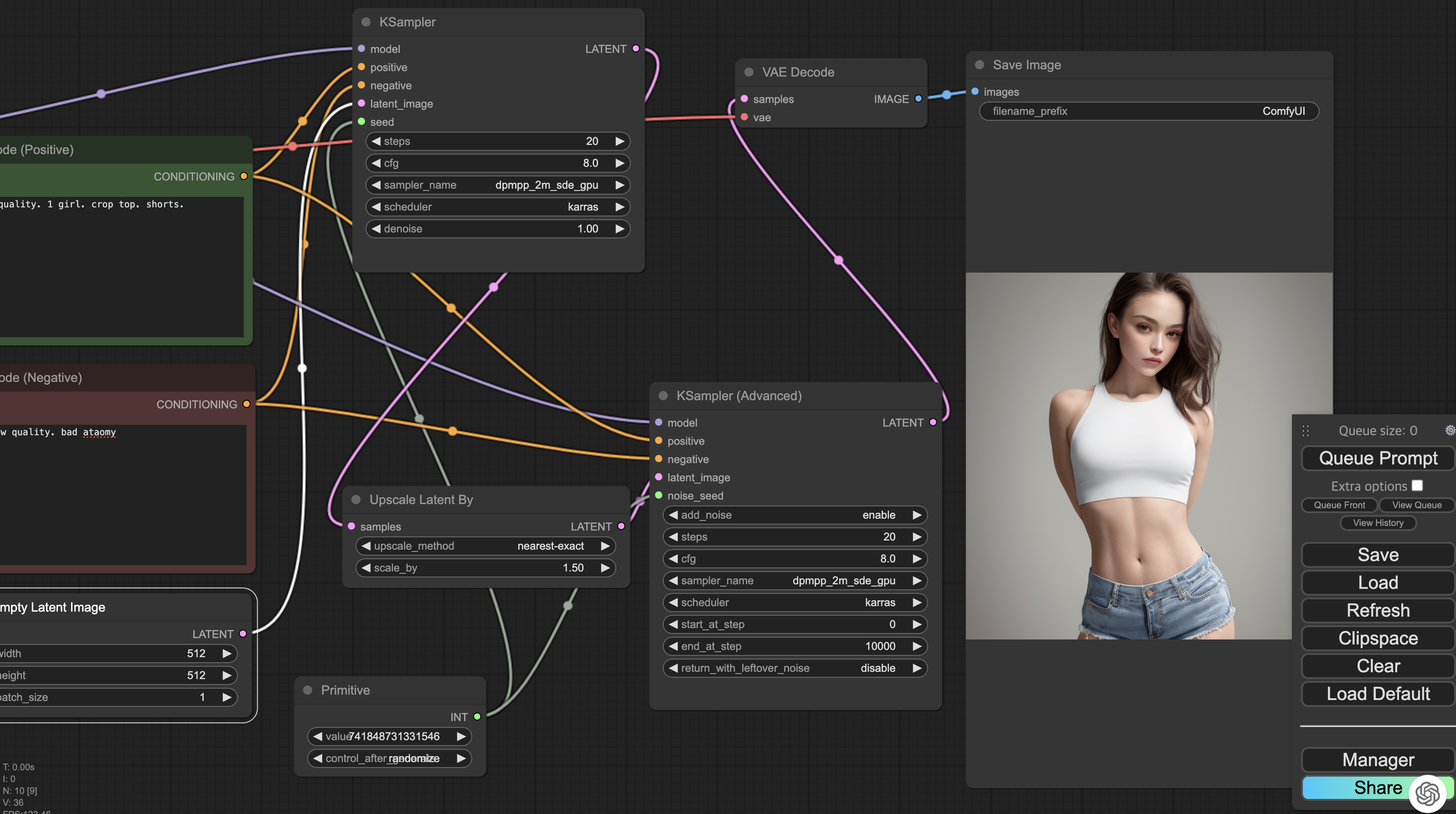The width and height of the screenshot is (1456, 814).
Task: Collapse the Save Image node dot
Action: (x=980, y=65)
